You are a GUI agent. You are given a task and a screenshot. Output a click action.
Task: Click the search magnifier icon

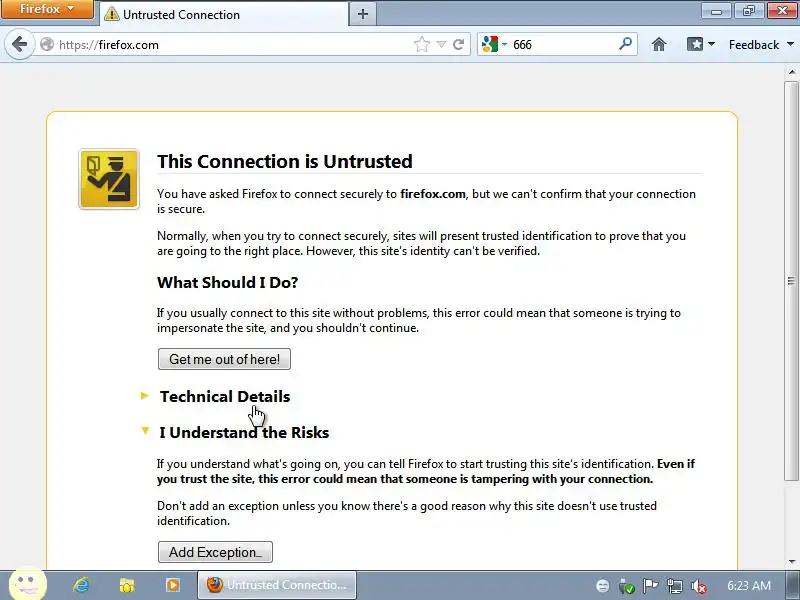coord(626,44)
